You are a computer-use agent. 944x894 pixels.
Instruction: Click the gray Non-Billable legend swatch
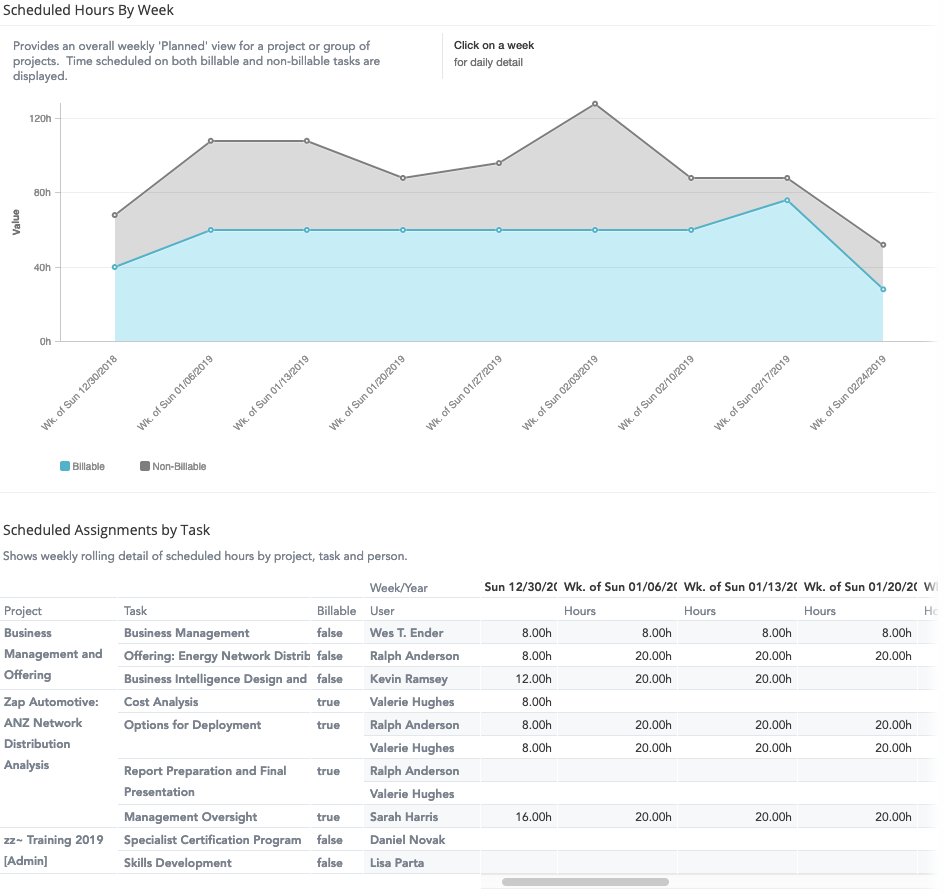(145, 466)
